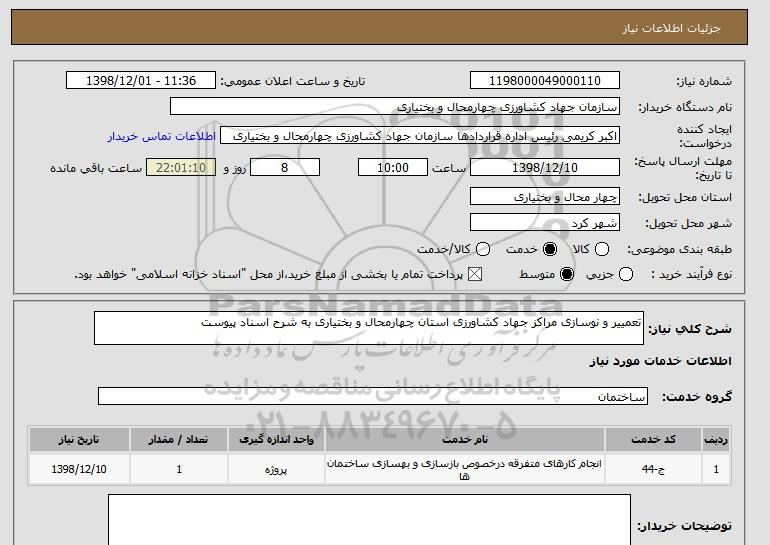
Task: Click the unit cell پروژه
Action: [x=276, y=469]
